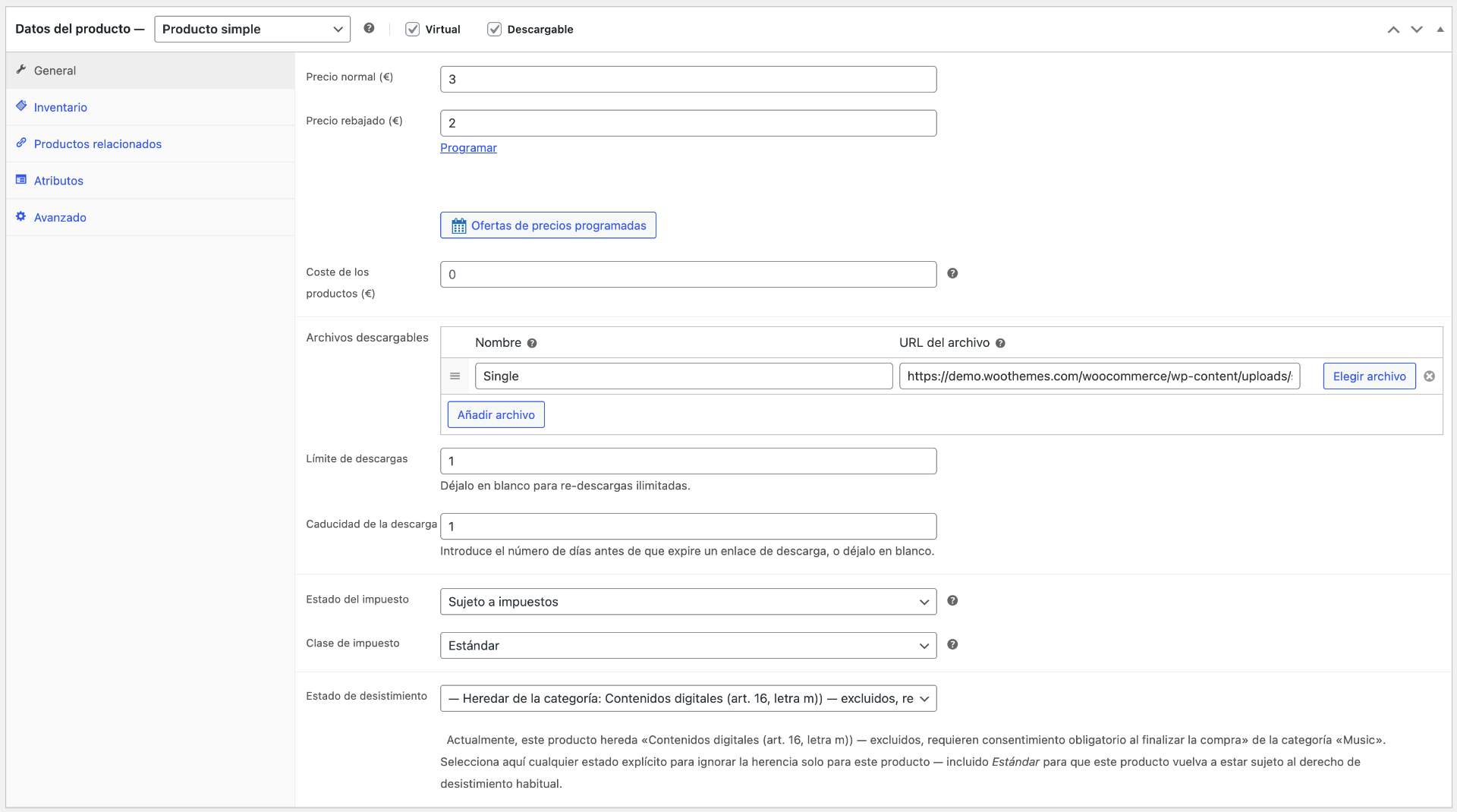Click 'Archivos descargables' label
1457x812 pixels.
[x=367, y=338]
